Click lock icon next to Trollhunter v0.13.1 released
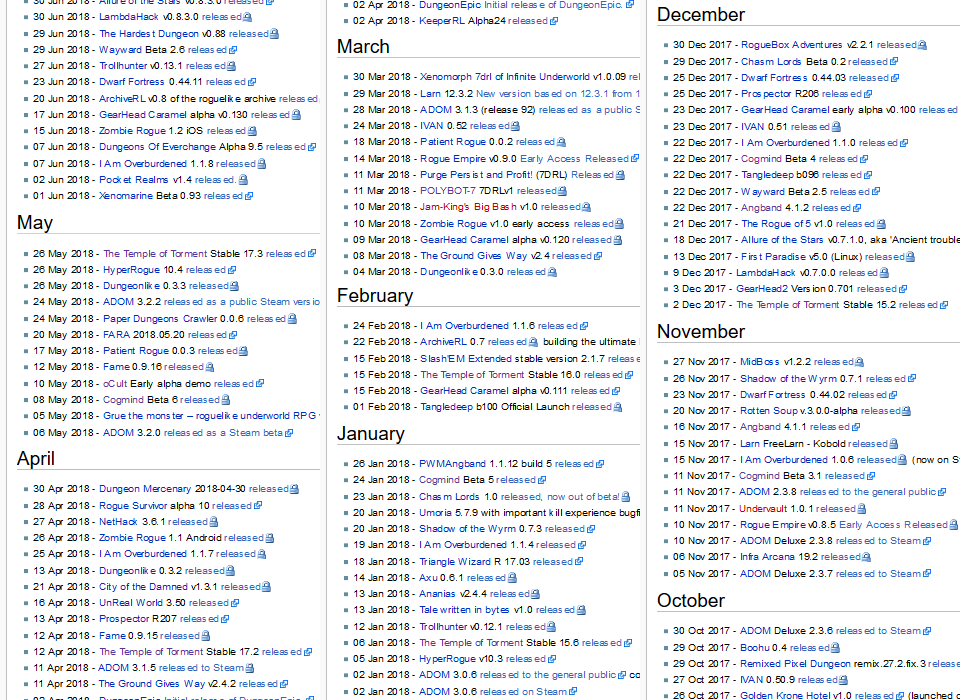Viewport: 960px width, 700px height. [231, 66]
